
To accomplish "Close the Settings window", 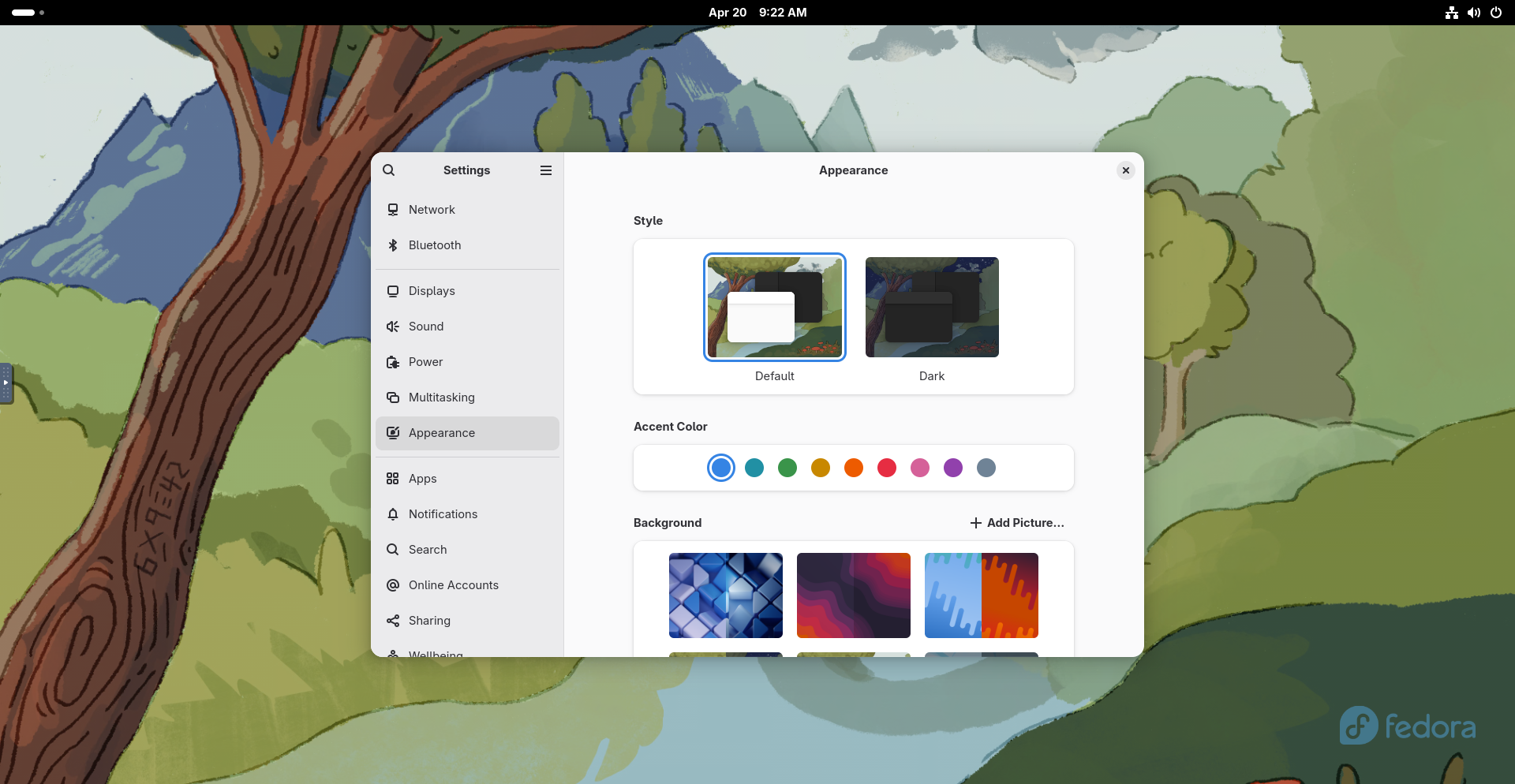I will tap(1126, 170).
